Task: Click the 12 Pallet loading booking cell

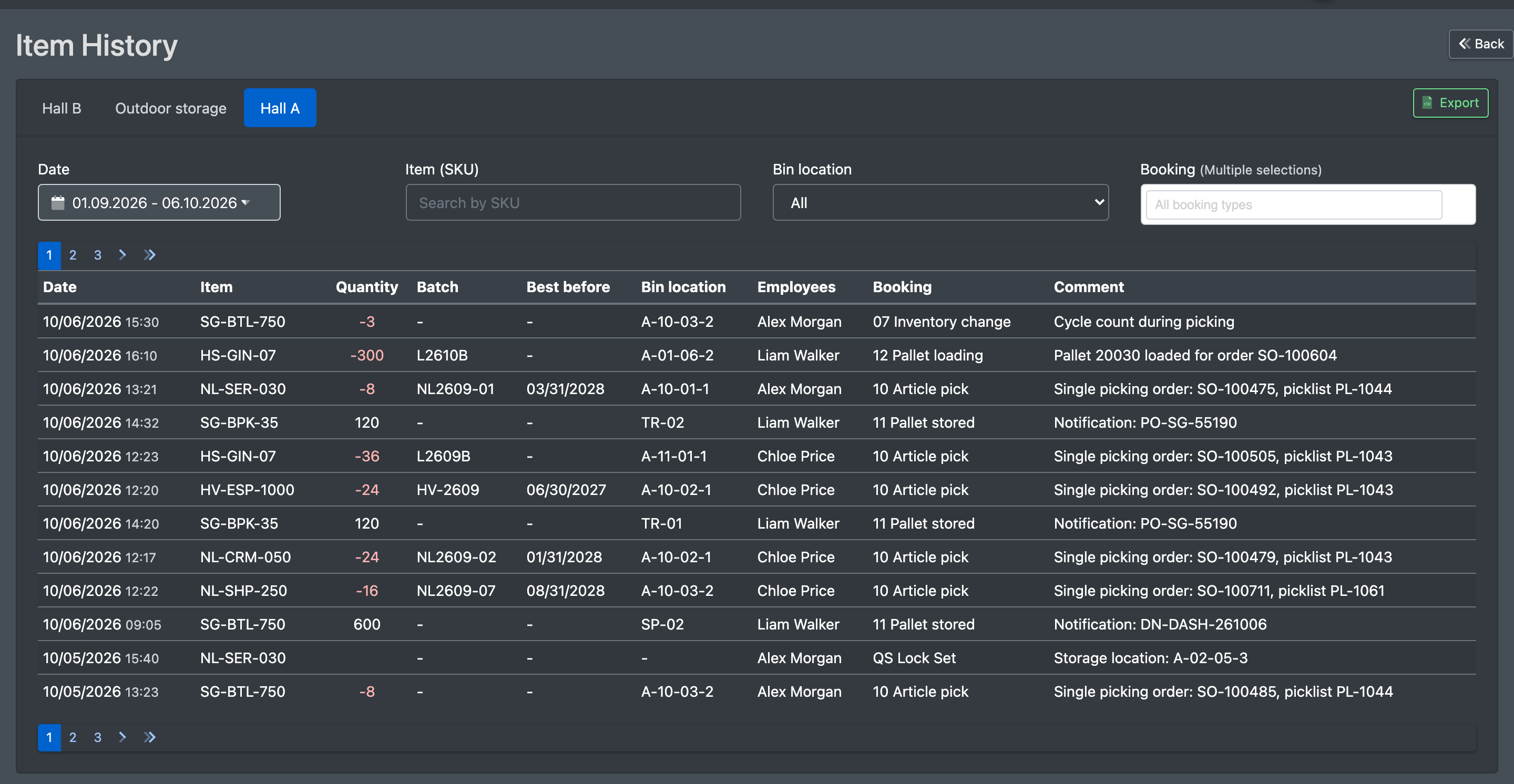Action: click(x=927, y=355)
